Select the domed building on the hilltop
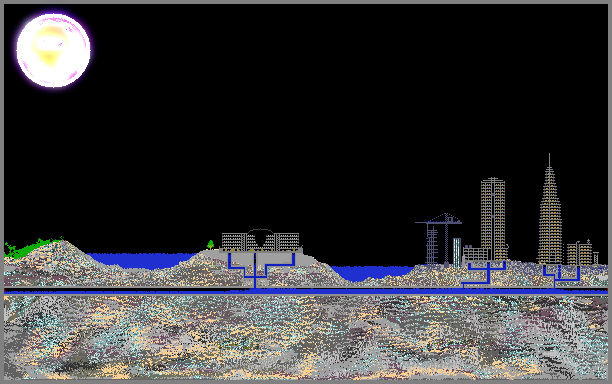The height and width of the screenshot is (384, 612). tap(260, 239)
